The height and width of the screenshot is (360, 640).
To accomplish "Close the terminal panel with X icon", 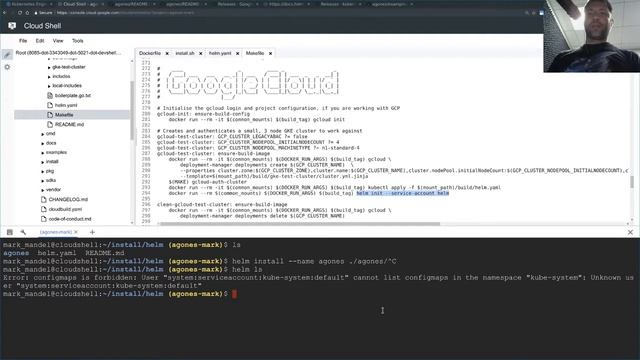I will [630, 232].
